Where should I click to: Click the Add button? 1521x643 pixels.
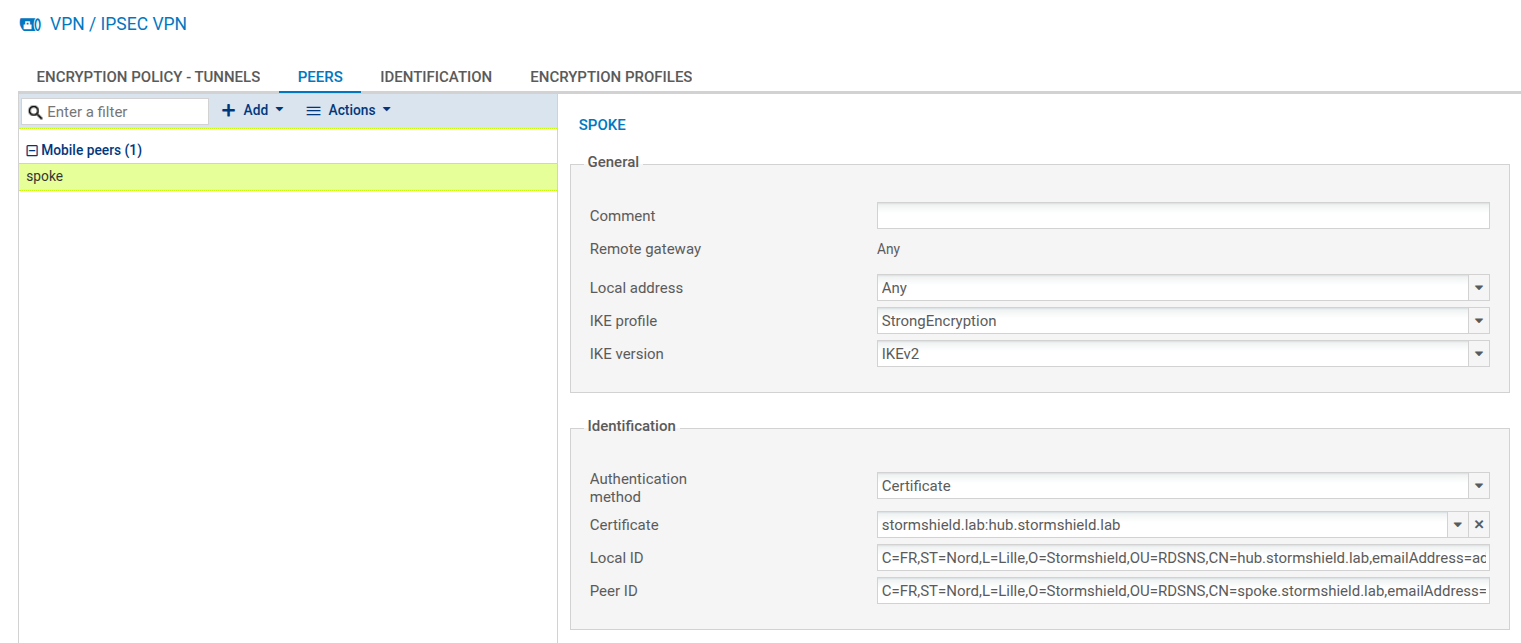pyautogui.click(x=250, y=110)
